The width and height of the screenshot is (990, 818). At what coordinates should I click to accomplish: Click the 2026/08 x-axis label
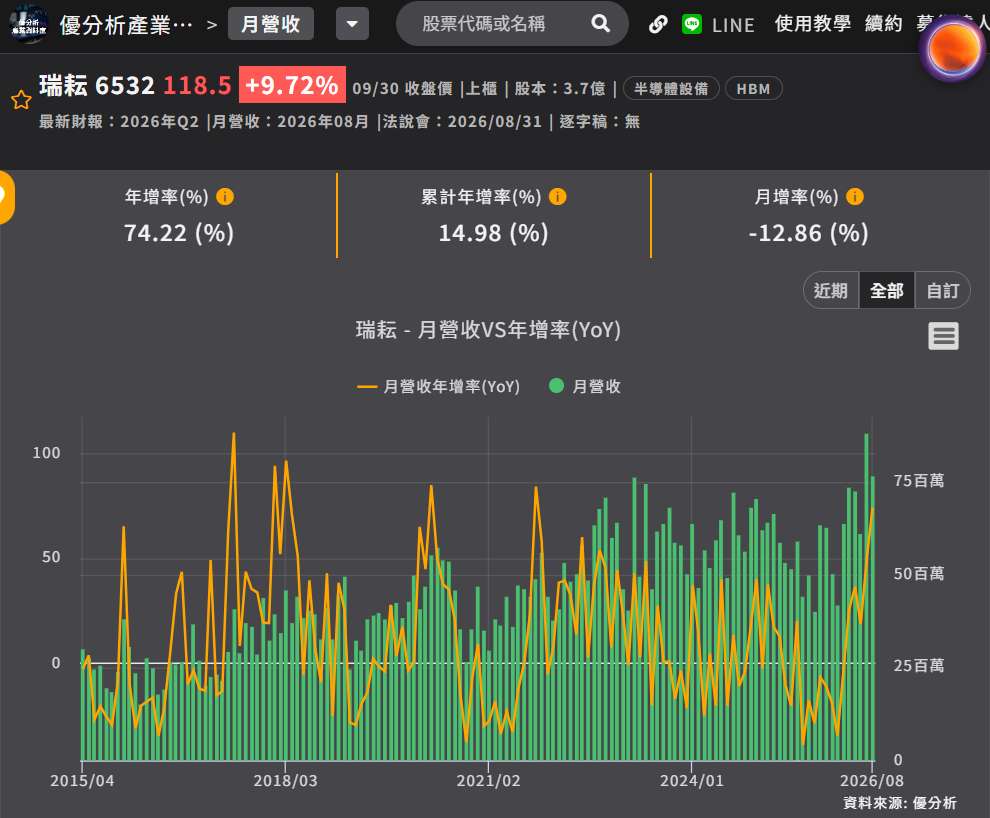click(872, 781)
